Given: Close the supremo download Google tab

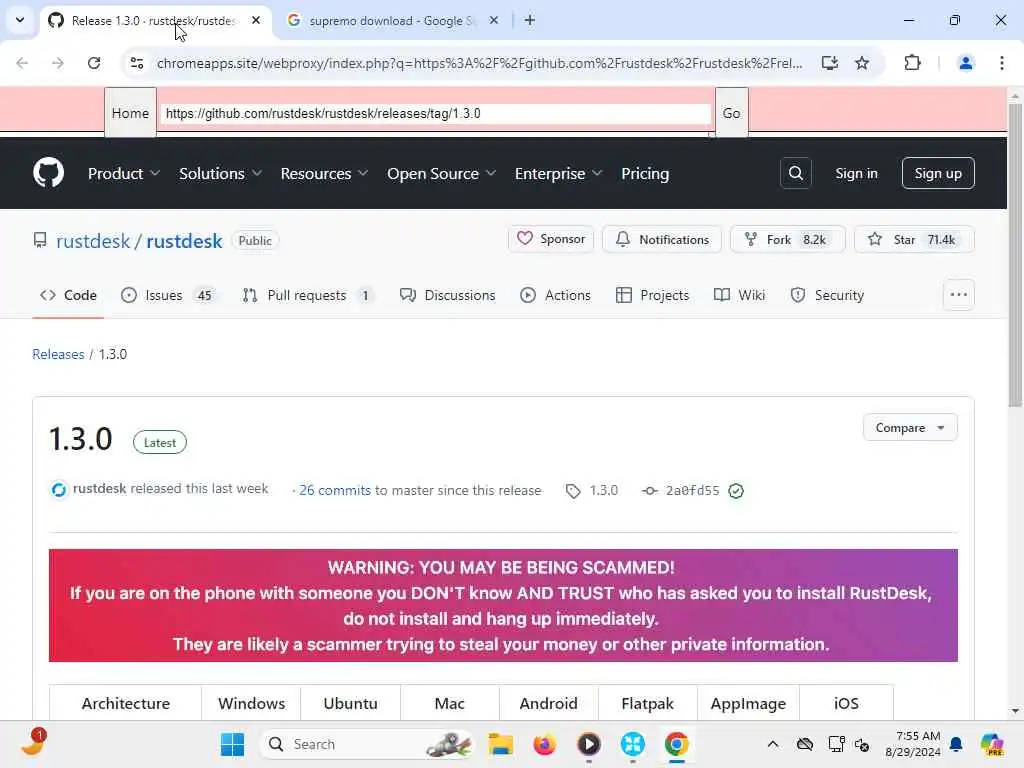Looking at the screenshot, I should 494,20.
